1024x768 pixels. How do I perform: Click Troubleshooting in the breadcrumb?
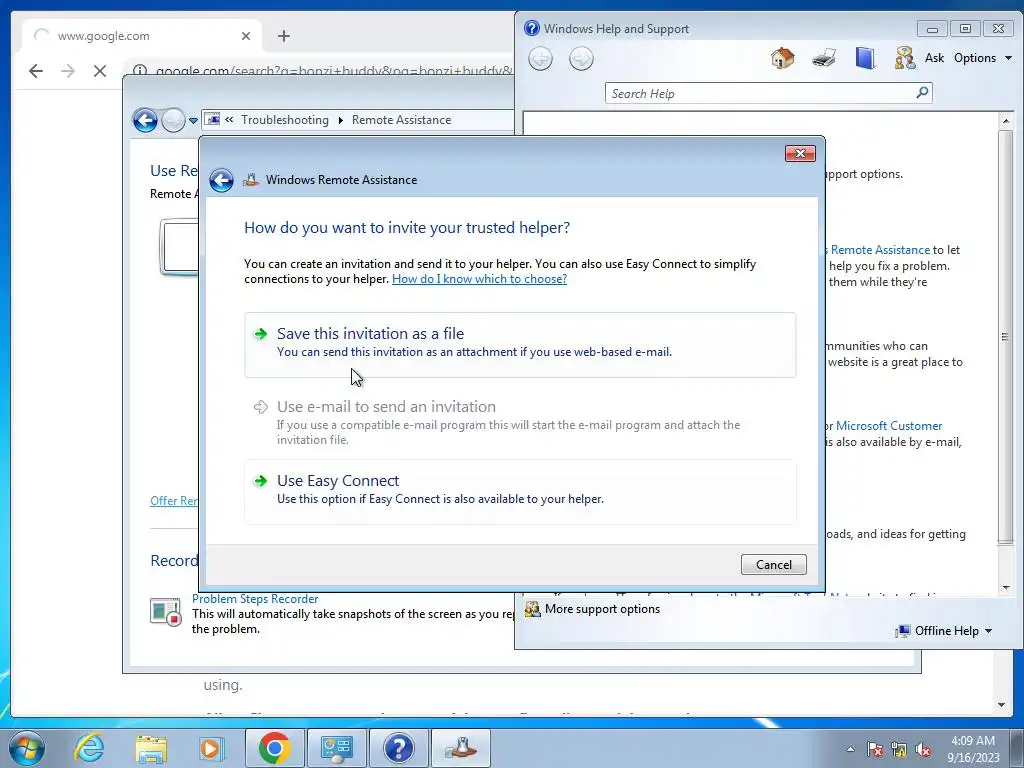pos(285,120)
